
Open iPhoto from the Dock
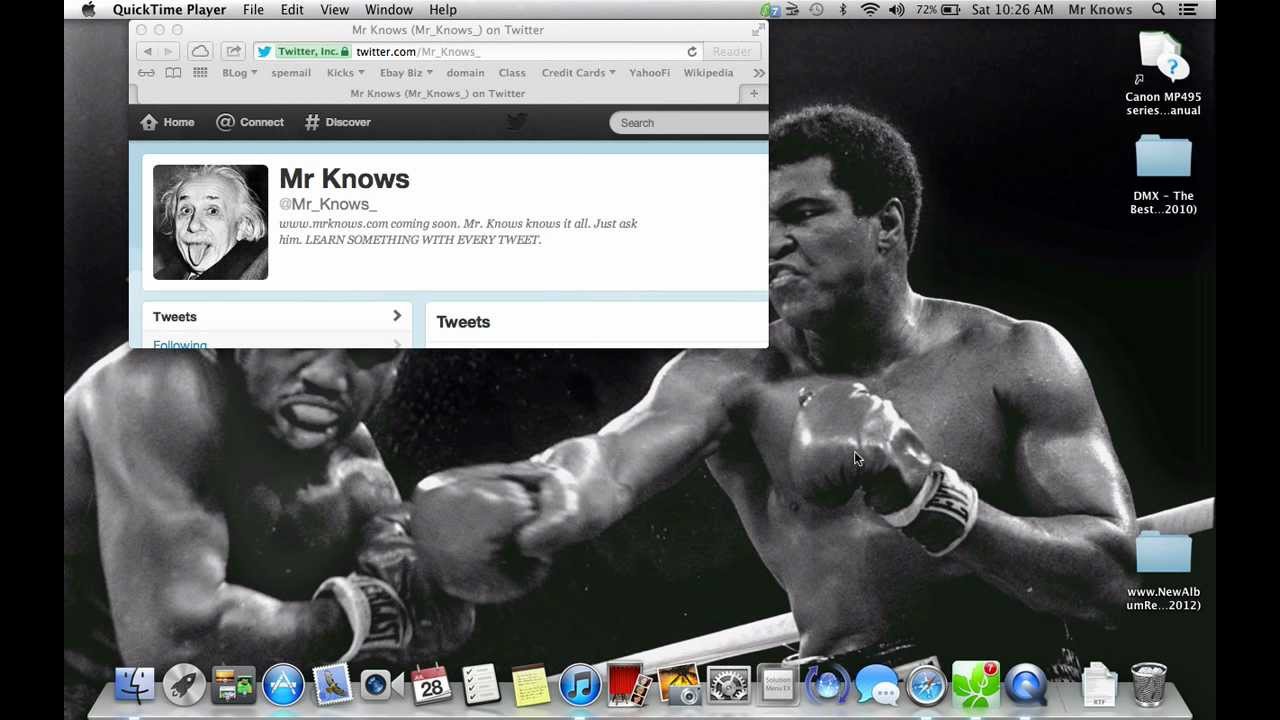click(x=679, y=685)
